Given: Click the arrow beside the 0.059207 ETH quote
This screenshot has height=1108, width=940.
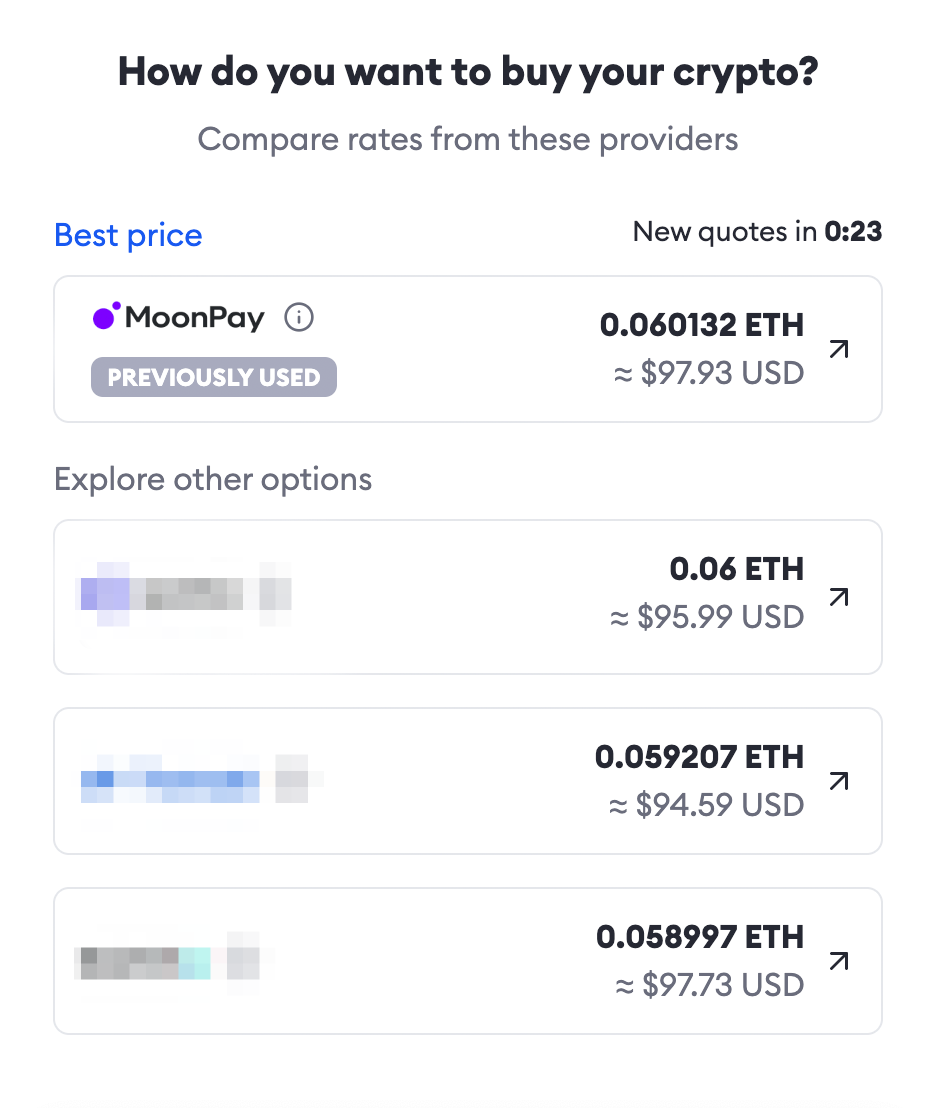Looking at the screenshot, I should [x=840, y=781].
